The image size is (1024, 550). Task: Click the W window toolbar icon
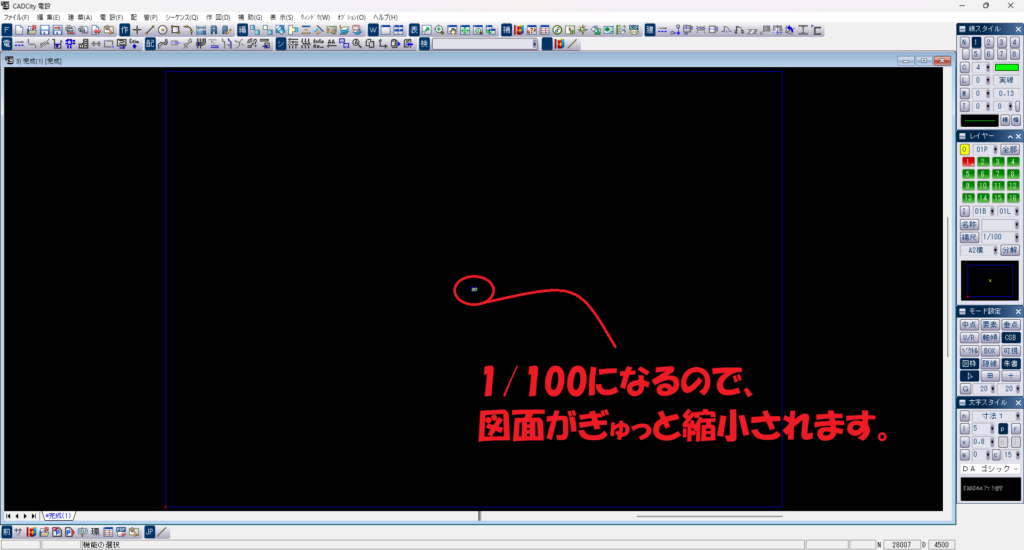coord(373,30)
